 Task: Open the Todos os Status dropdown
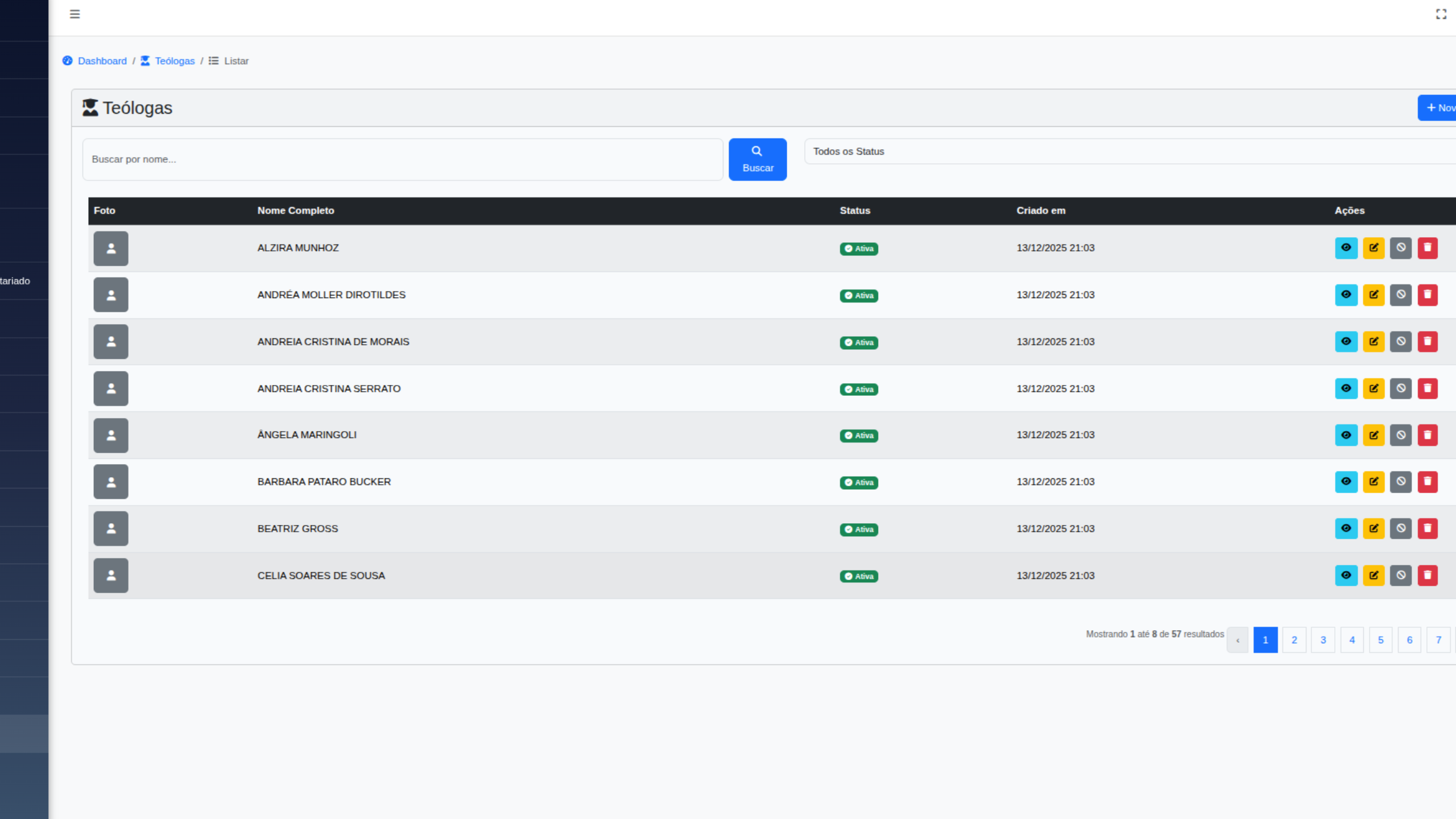pos(1130,151)
